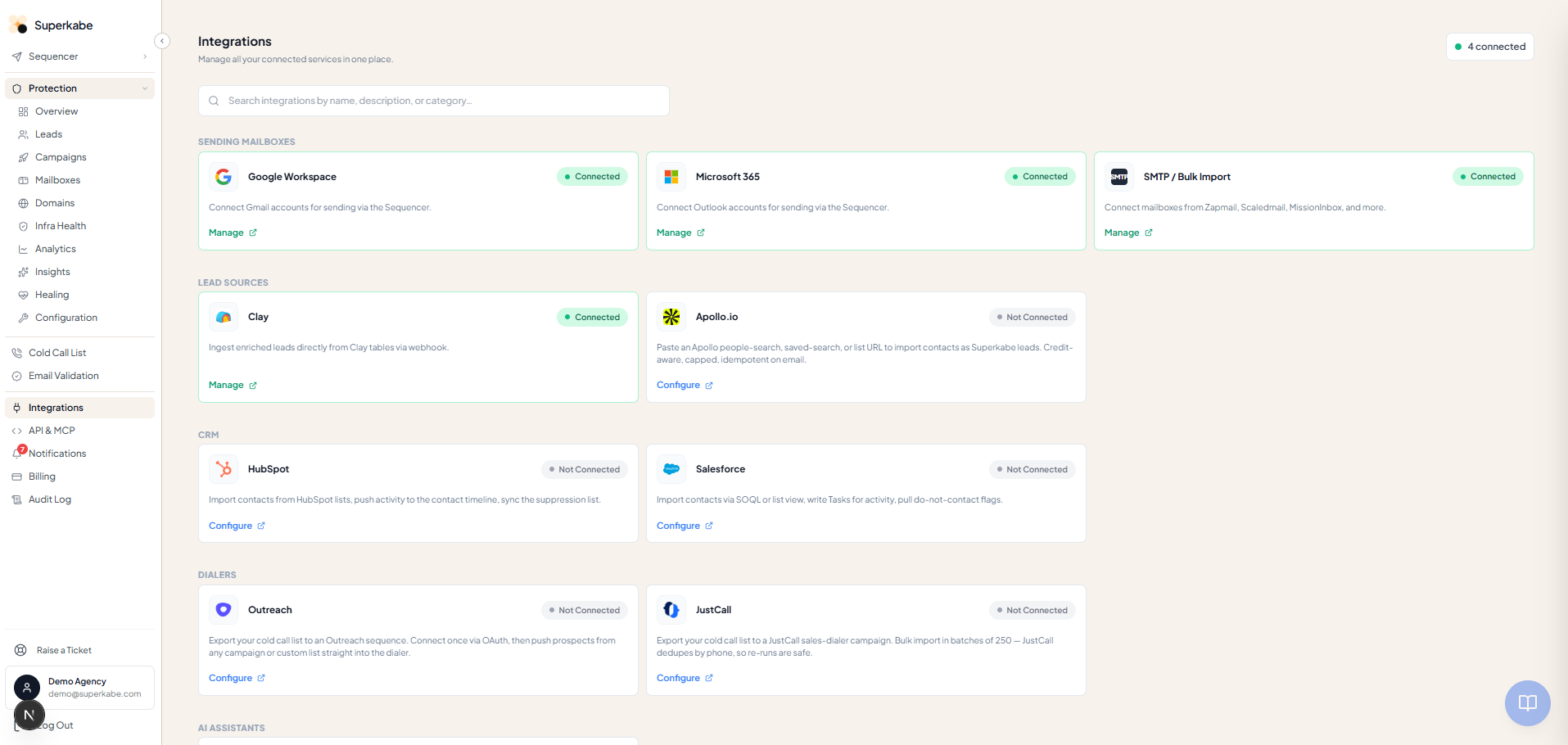Collapse the Protection section chevron
Viewport: 1568px width, 745px height.
145,88
